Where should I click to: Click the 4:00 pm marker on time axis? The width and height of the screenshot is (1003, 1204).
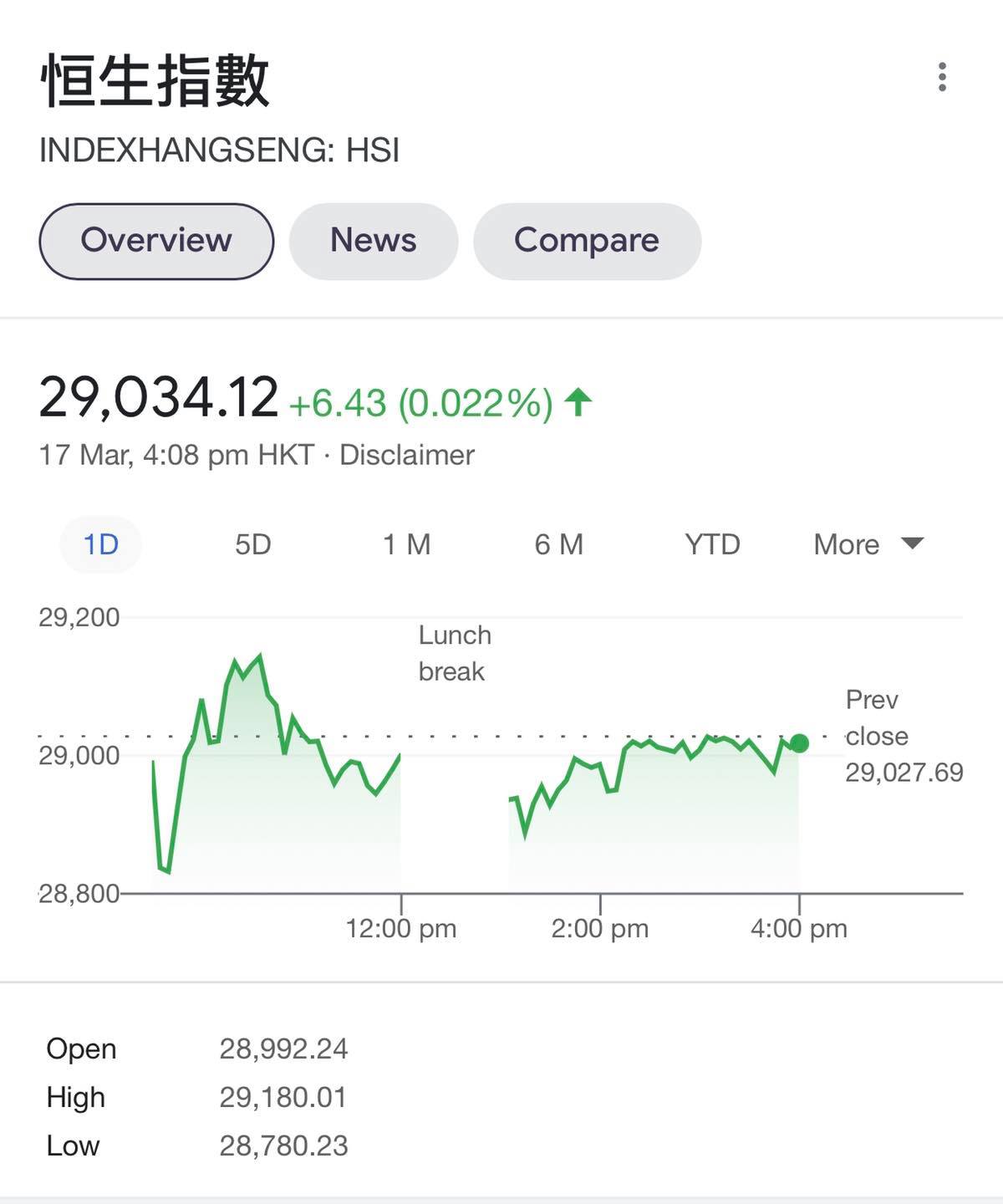pyautogui.click(x=799, y=928)
